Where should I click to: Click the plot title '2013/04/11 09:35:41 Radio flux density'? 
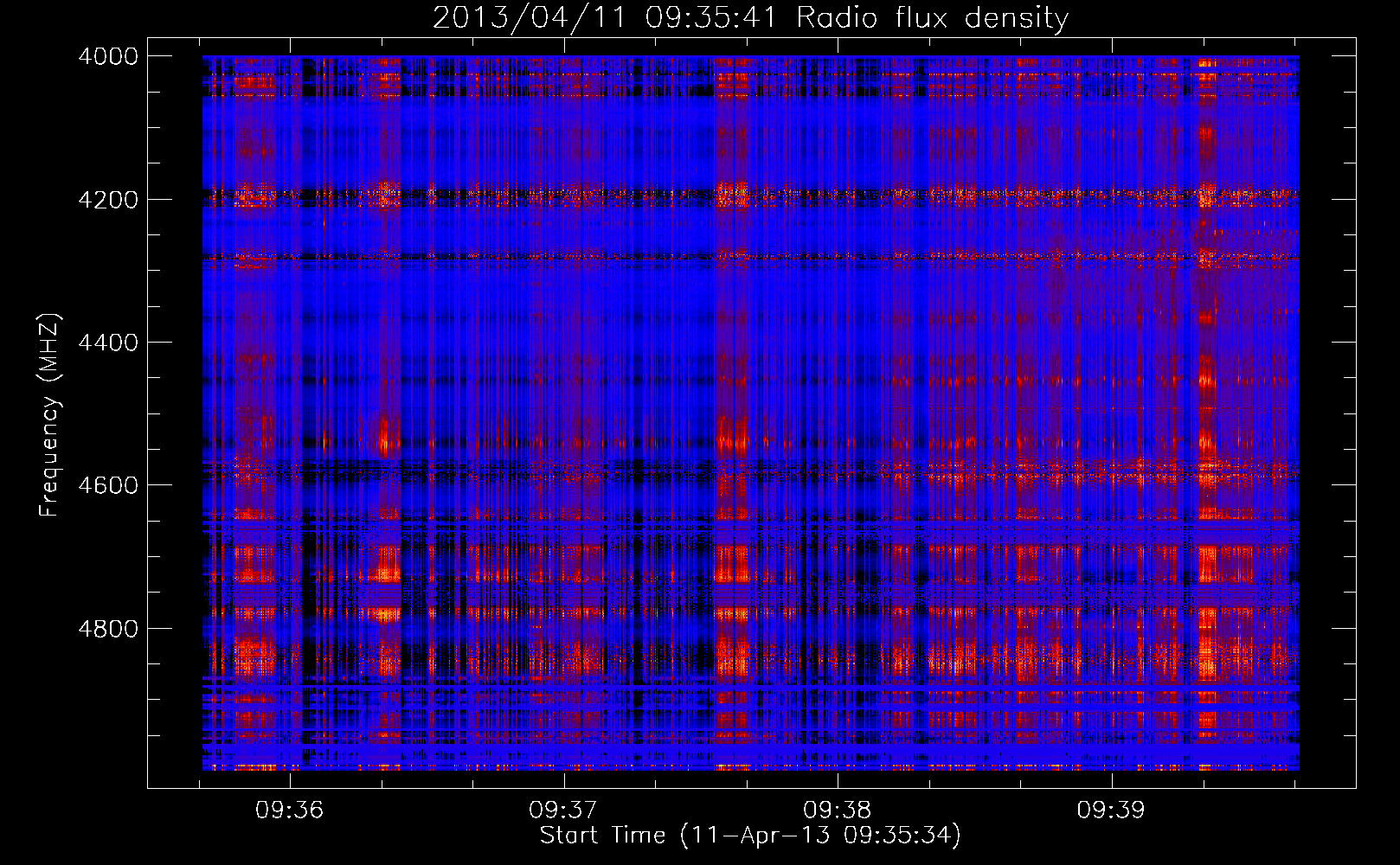(750, 17)
